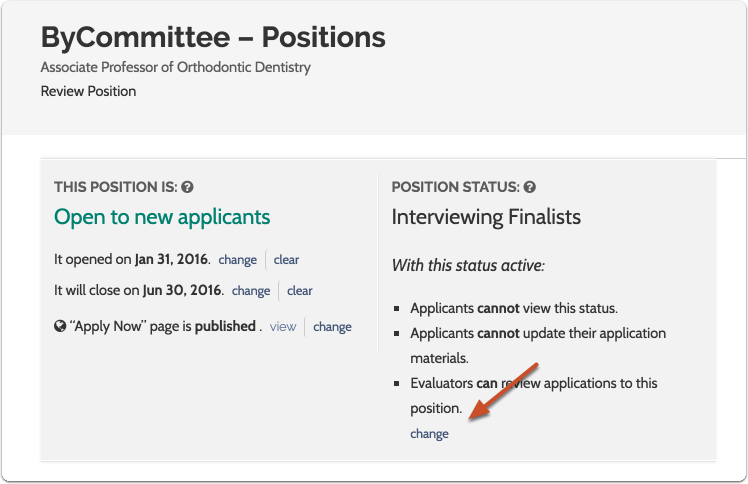Click help icon next to THIS POSITION IS

click(187, 187)
